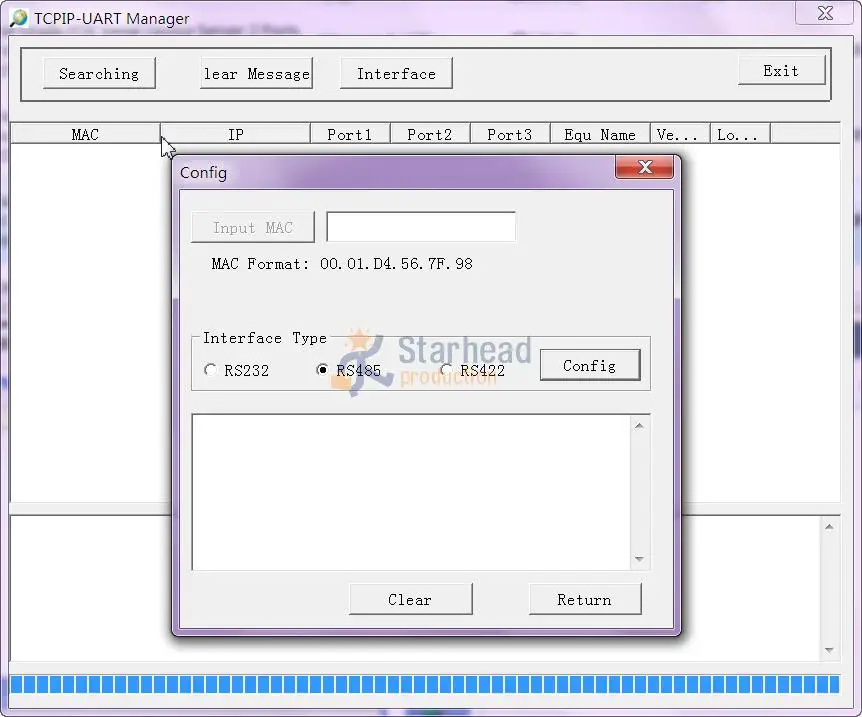This screenshot has width=862, height=717.
Task: Click the Clear Message button
Action: click(257, 73)
